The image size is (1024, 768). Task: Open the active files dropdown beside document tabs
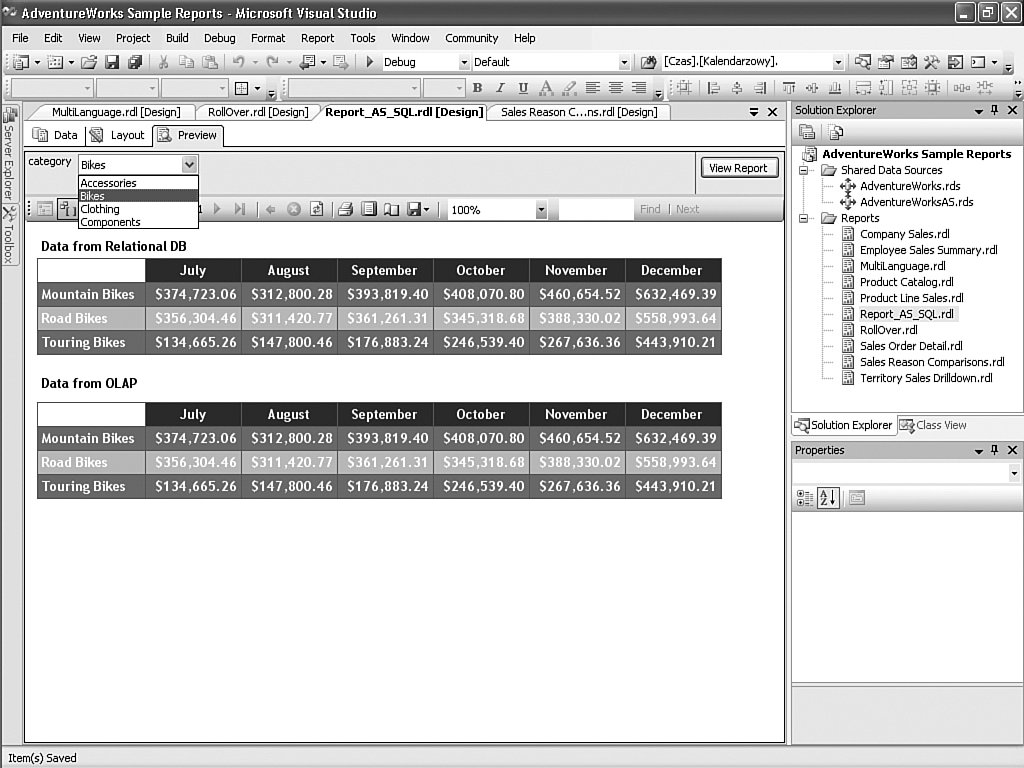coord(754,112)
